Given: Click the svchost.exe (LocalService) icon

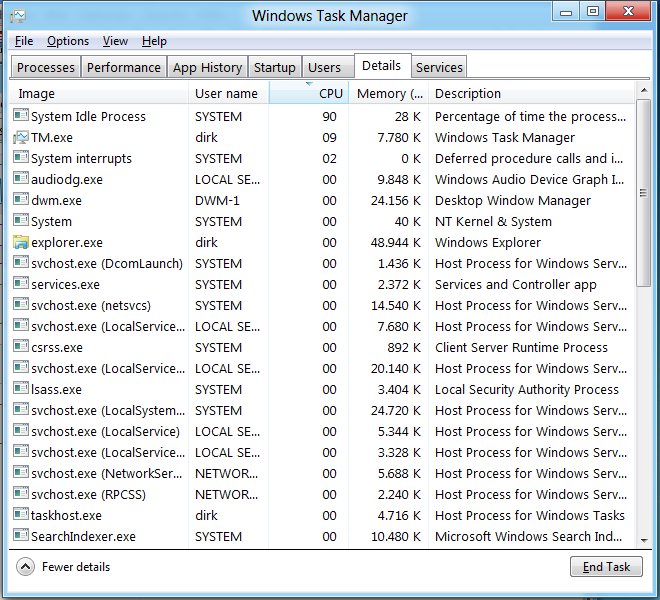Looking at the screenshot, I should point(21,430).
